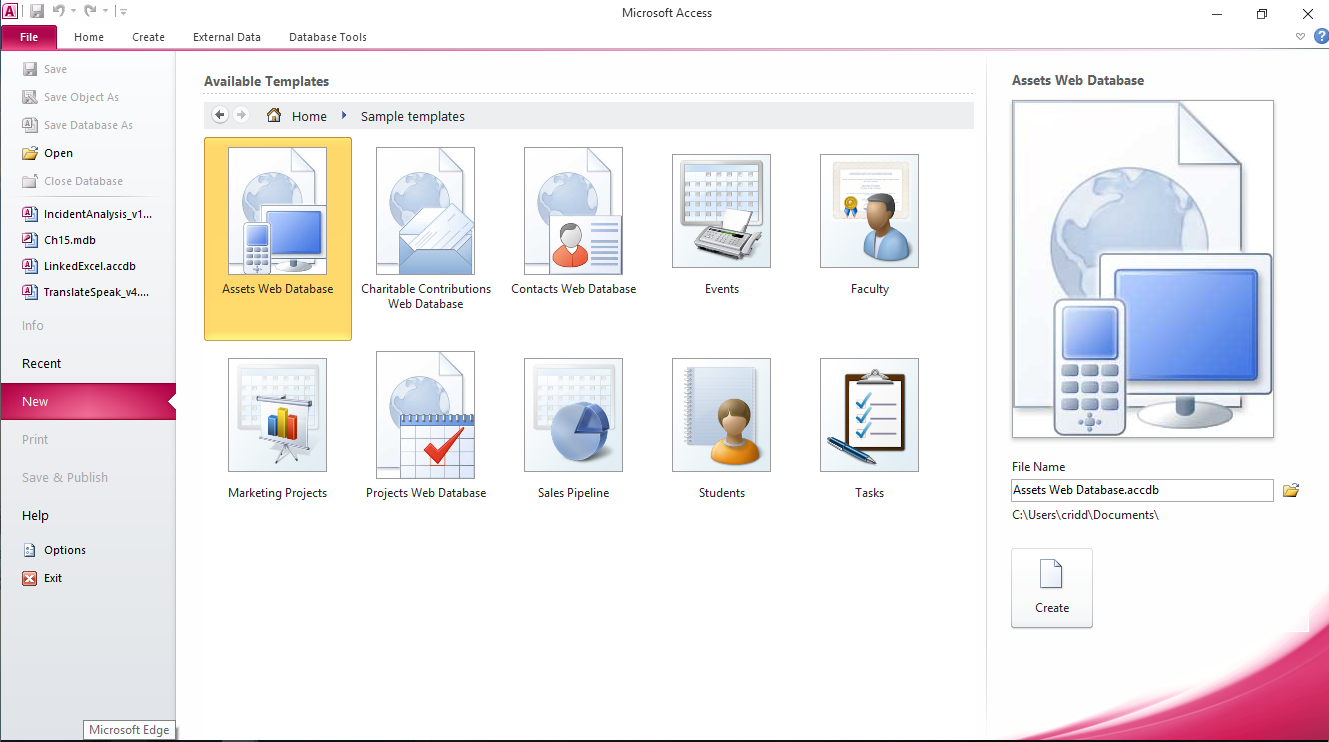Open the Redo history dropdown arrow
The height and width of the screenshot is (742, 1329).
[105, 12]
